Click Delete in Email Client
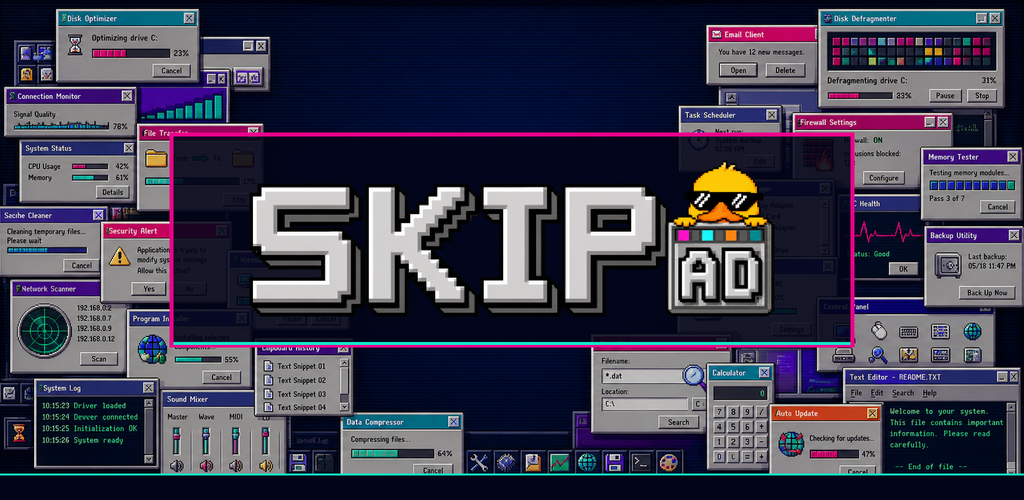 (x=786, y=70)
